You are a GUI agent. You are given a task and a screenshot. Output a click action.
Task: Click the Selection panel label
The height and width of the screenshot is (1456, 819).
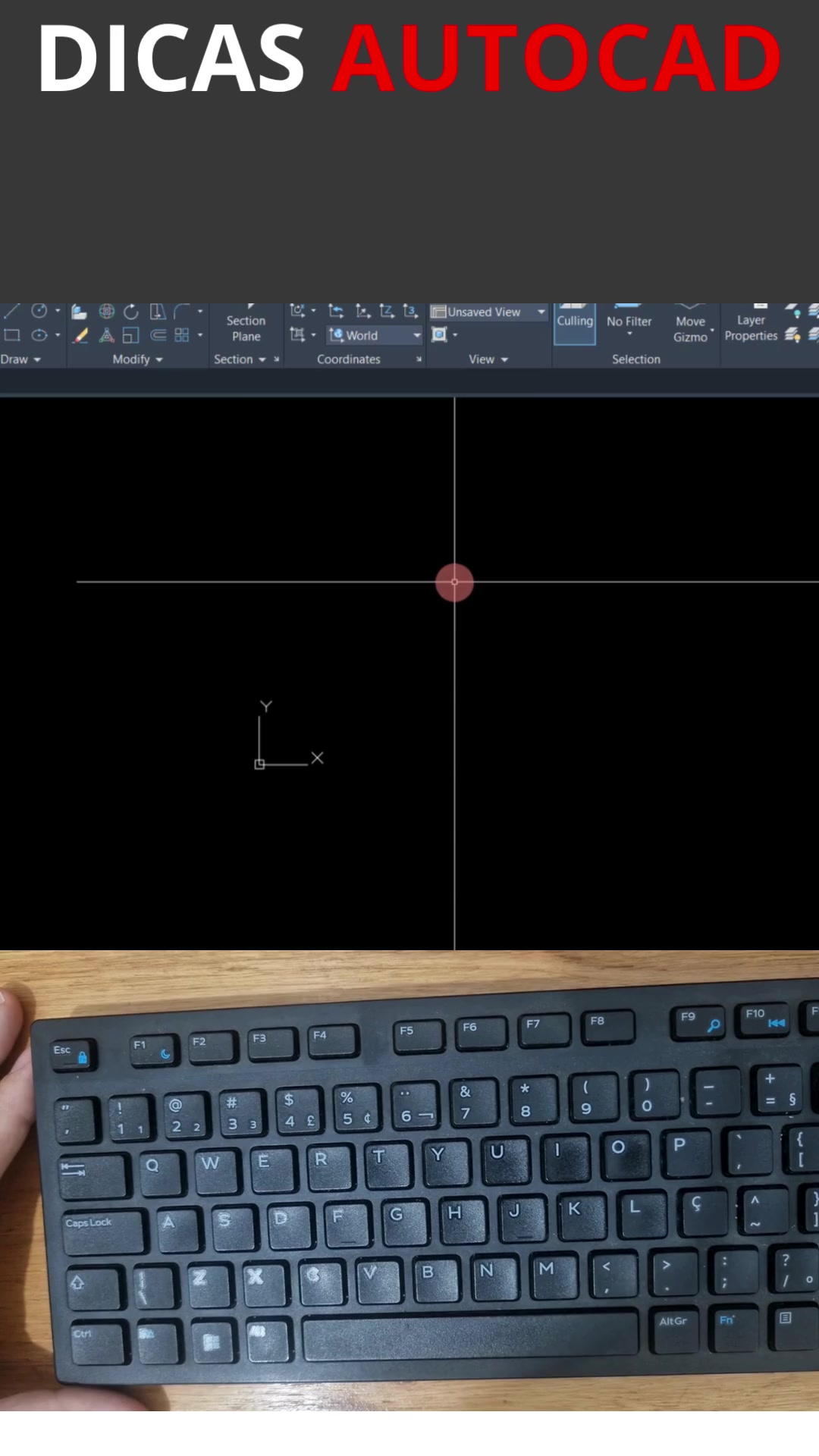click(636, 359)
